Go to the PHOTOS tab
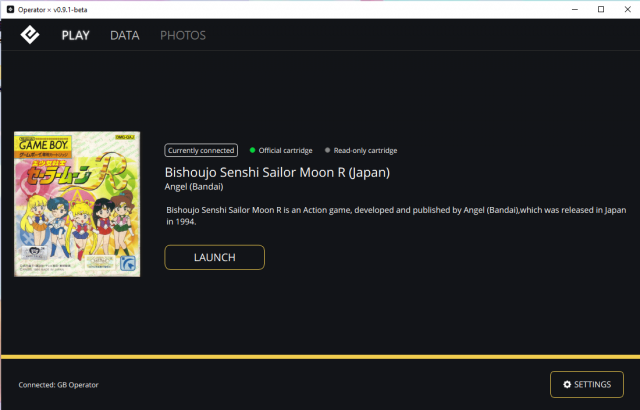Viewport: 640px width, 410px height. (183, 35)
